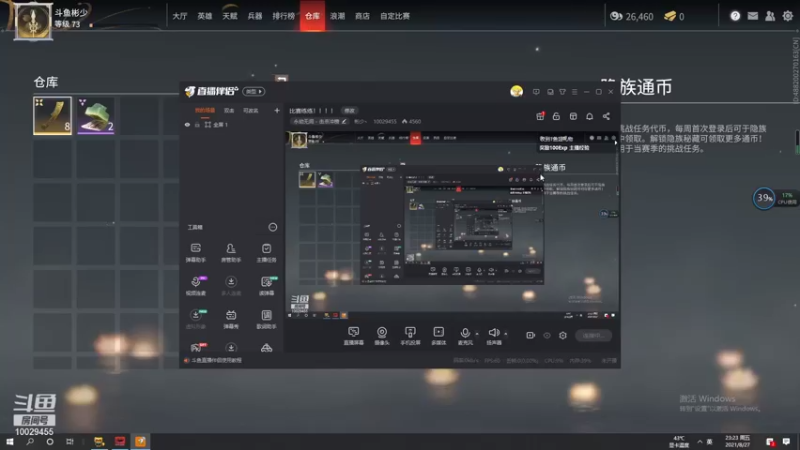
Task: Toggle the preview eye icon in streaming toolbar
Action: 546,335
